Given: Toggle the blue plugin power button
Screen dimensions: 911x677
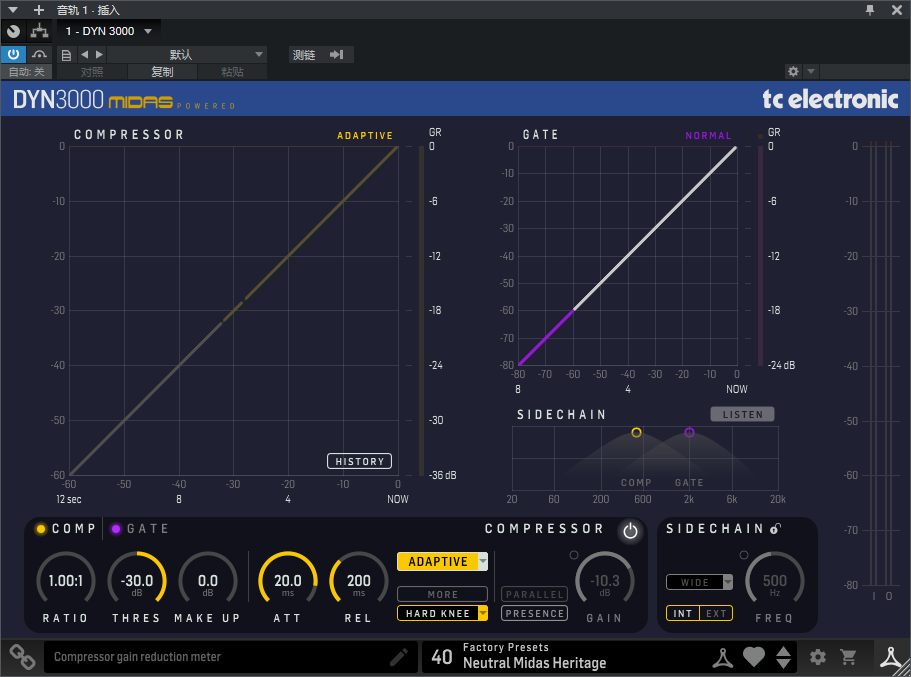Looking at the screenshot, I should (13, 55).
